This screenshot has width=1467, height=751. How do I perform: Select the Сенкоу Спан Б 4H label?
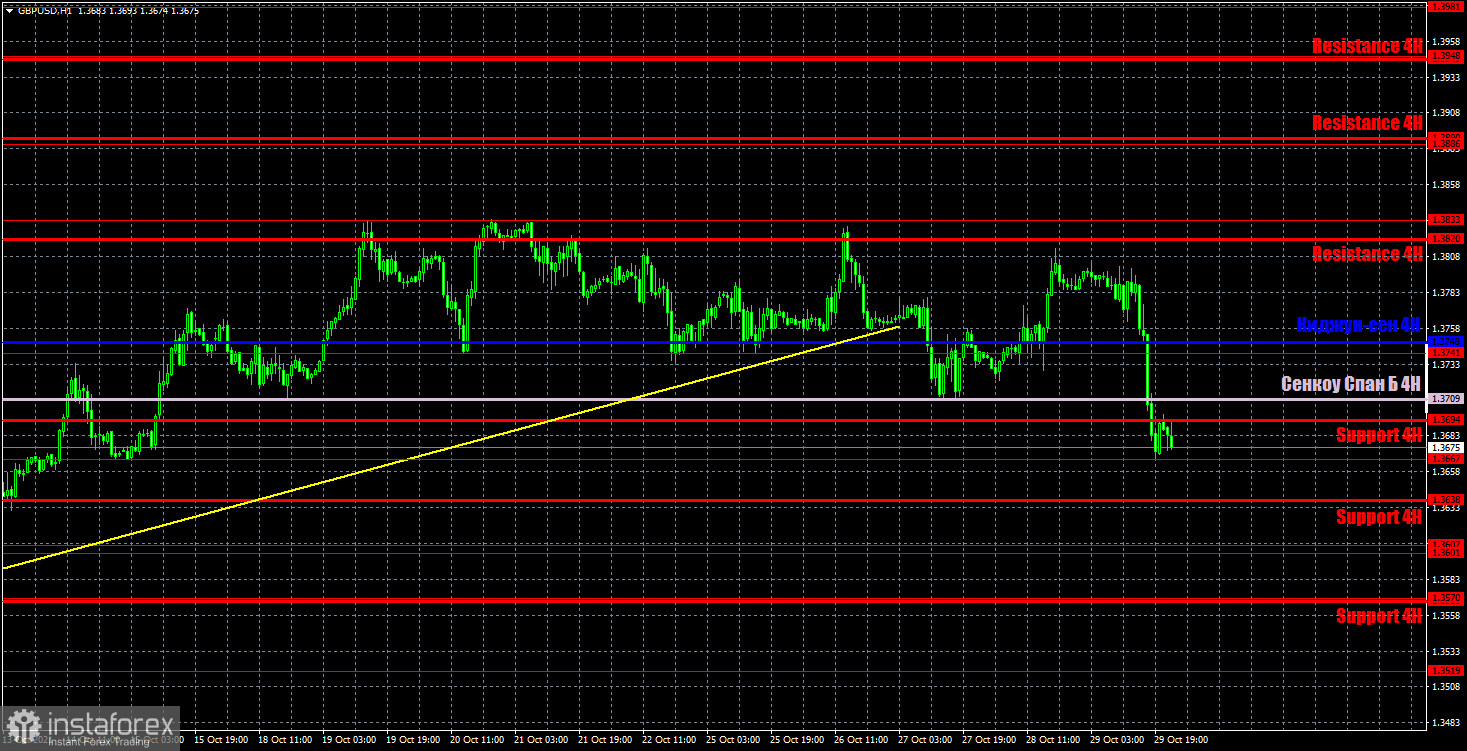tap(1351, 384)
